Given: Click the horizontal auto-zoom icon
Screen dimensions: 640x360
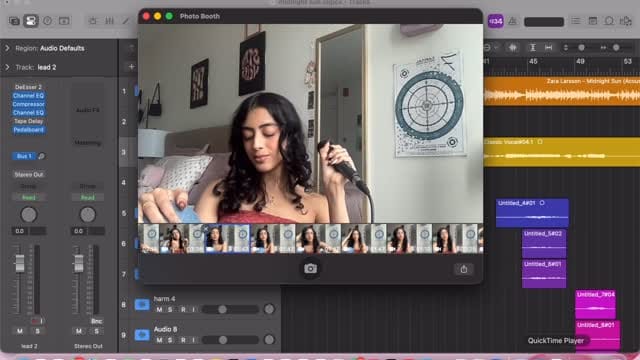Looking at the screenshot, I should [549, 48].
